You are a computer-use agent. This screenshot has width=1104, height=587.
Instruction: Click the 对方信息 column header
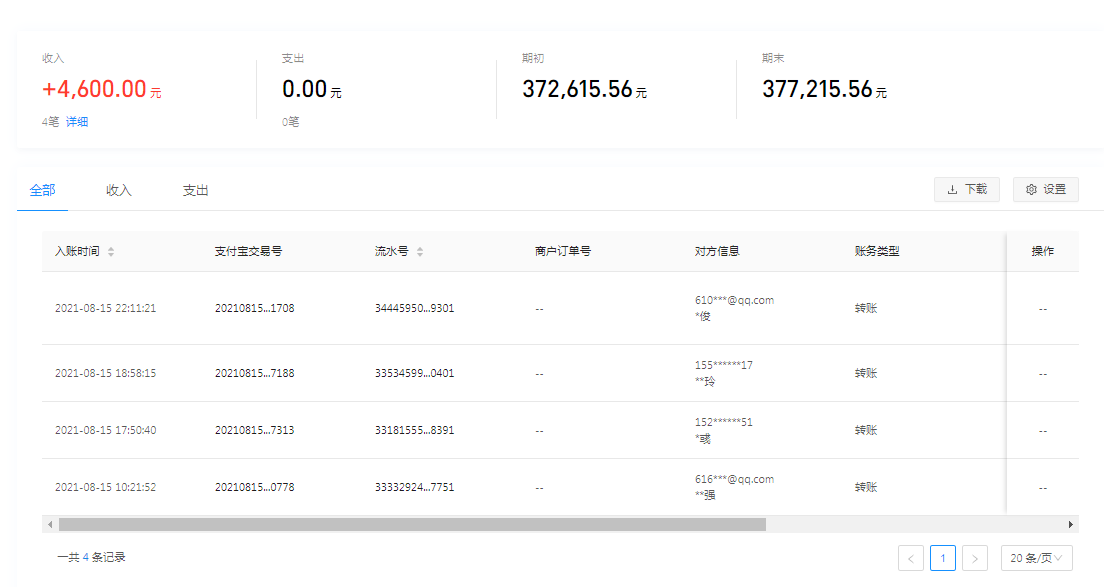717,251
